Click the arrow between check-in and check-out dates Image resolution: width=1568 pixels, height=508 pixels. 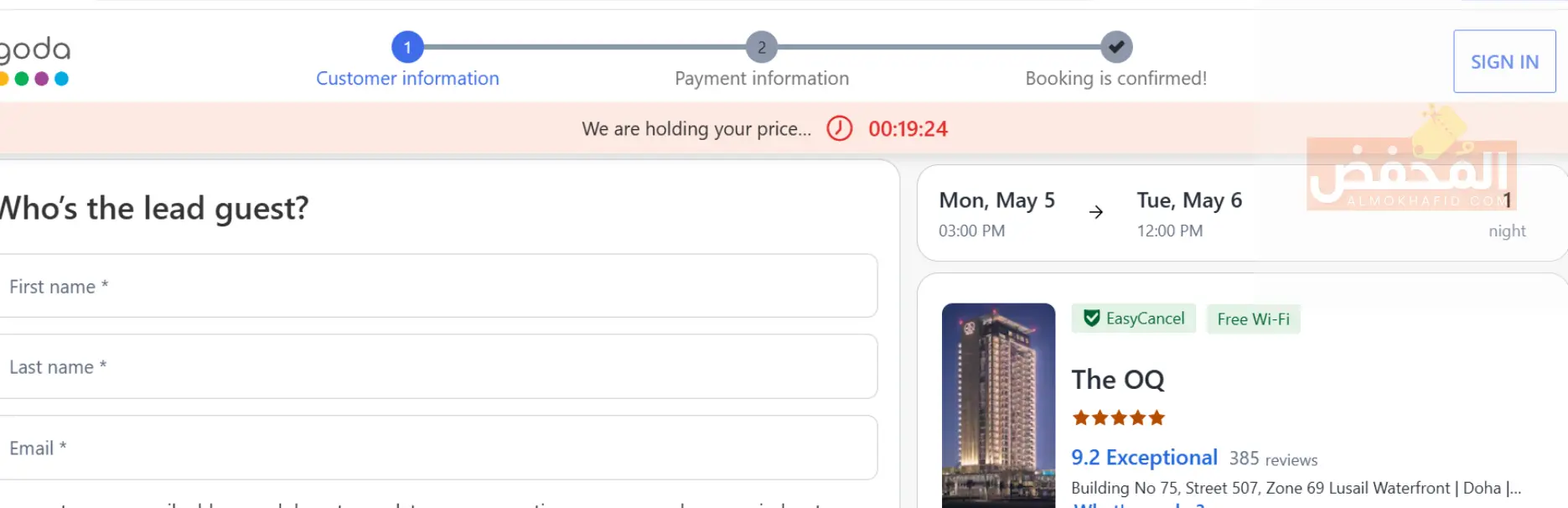(1095, 212)
